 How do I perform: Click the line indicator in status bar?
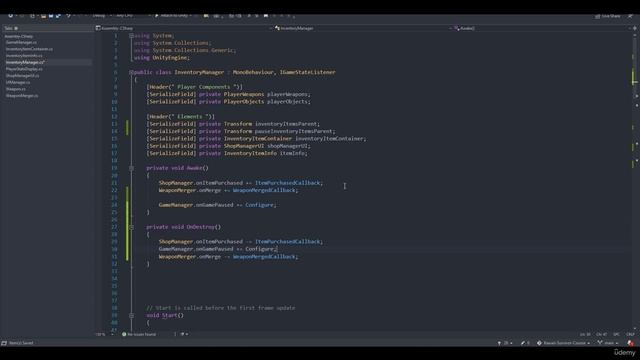[585, 334]
